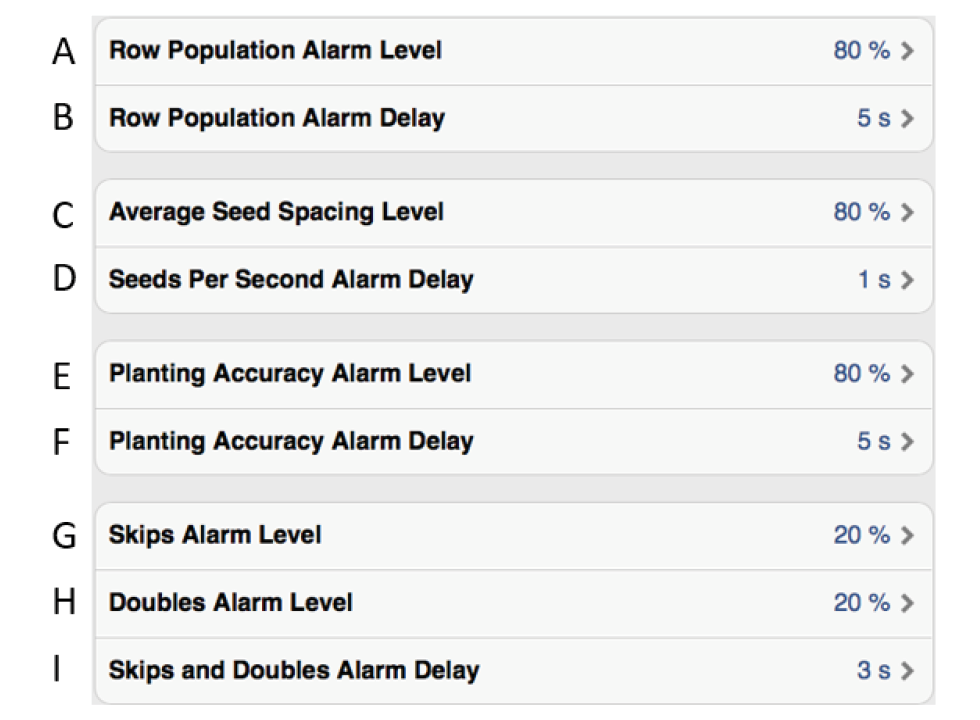Click the 1 s value for Seeds Per Second

(873, 280)
